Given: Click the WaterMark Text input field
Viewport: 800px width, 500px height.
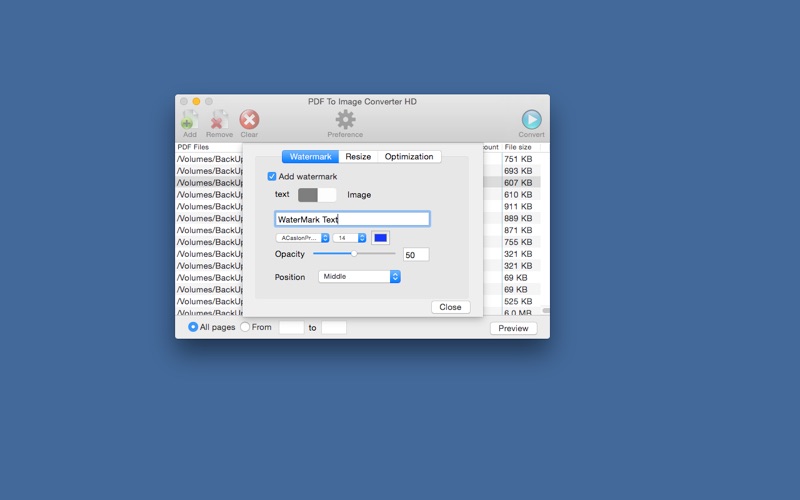Looking at the screenshot, I should [x=352, y=219].
